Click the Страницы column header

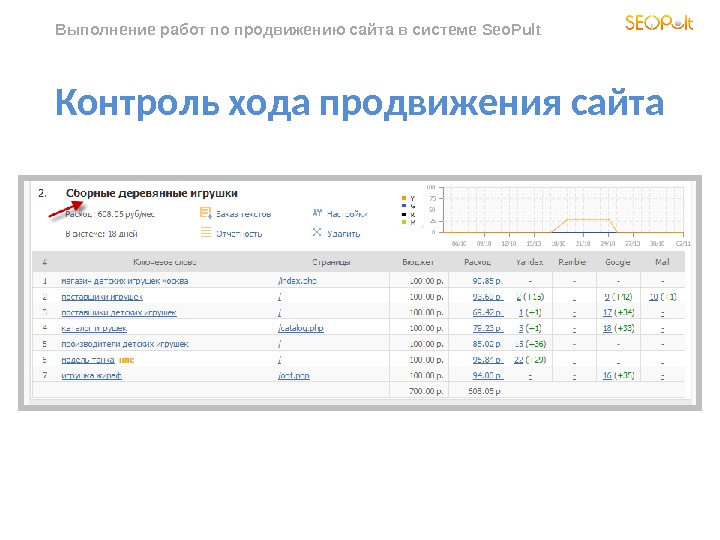[x=331, y=262]
